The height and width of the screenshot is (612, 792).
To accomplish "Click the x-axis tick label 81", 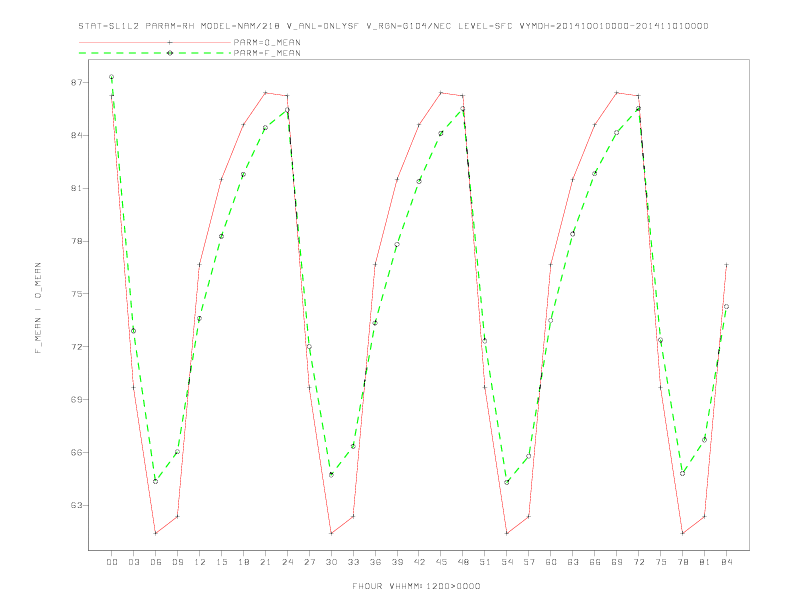I will point(705,562).
